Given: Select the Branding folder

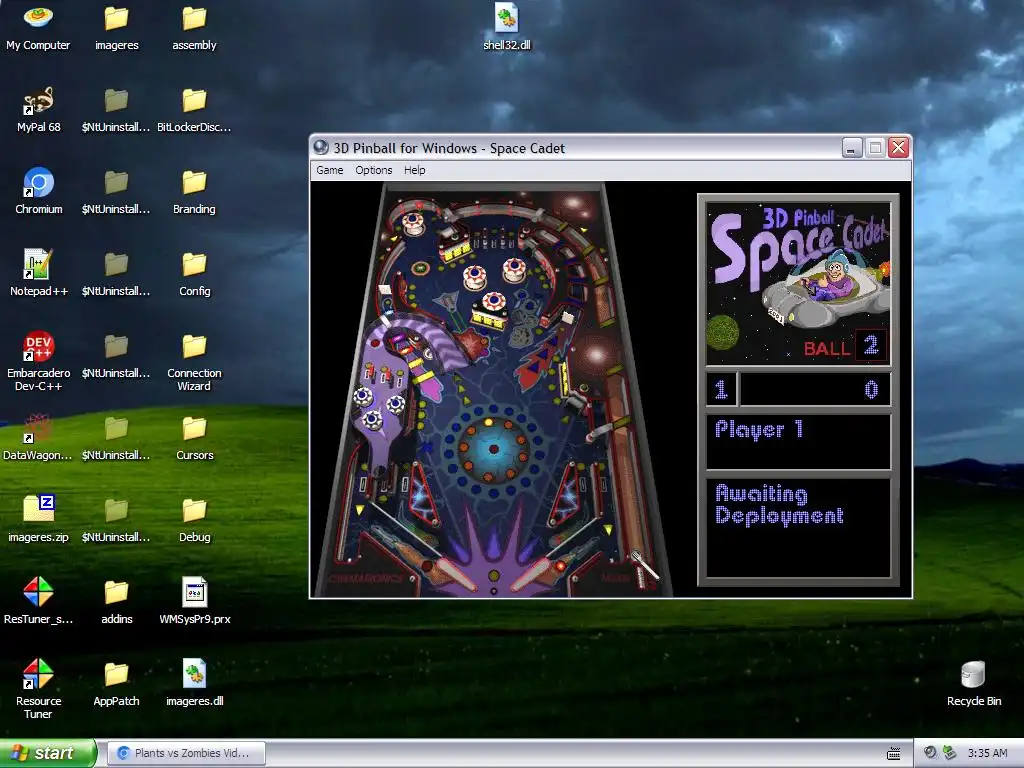Looking at the screenshot, I should [x=194, y=192].
